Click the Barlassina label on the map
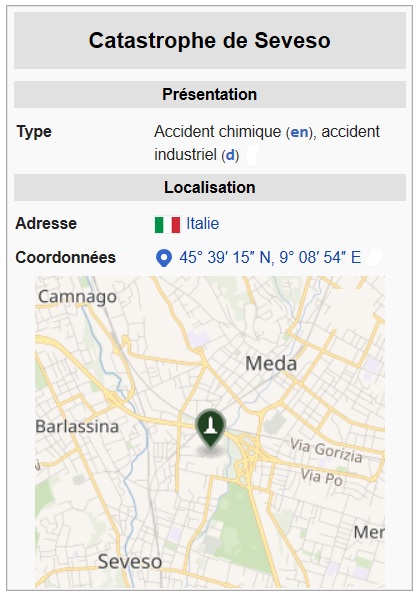The image size is (419, 595). point(77,427)
